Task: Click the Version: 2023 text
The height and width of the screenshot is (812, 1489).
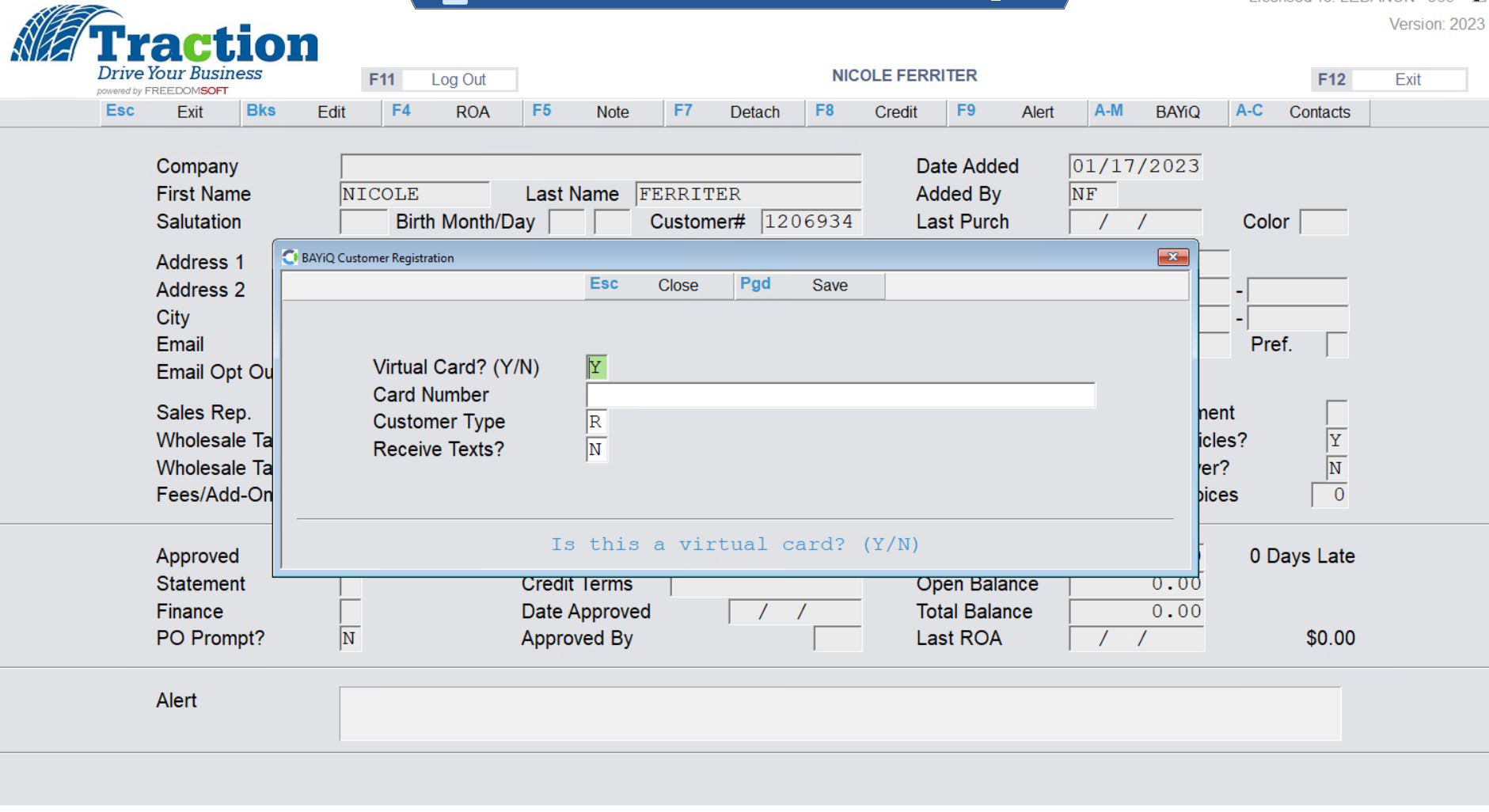Action: (x=1437, y=25)
